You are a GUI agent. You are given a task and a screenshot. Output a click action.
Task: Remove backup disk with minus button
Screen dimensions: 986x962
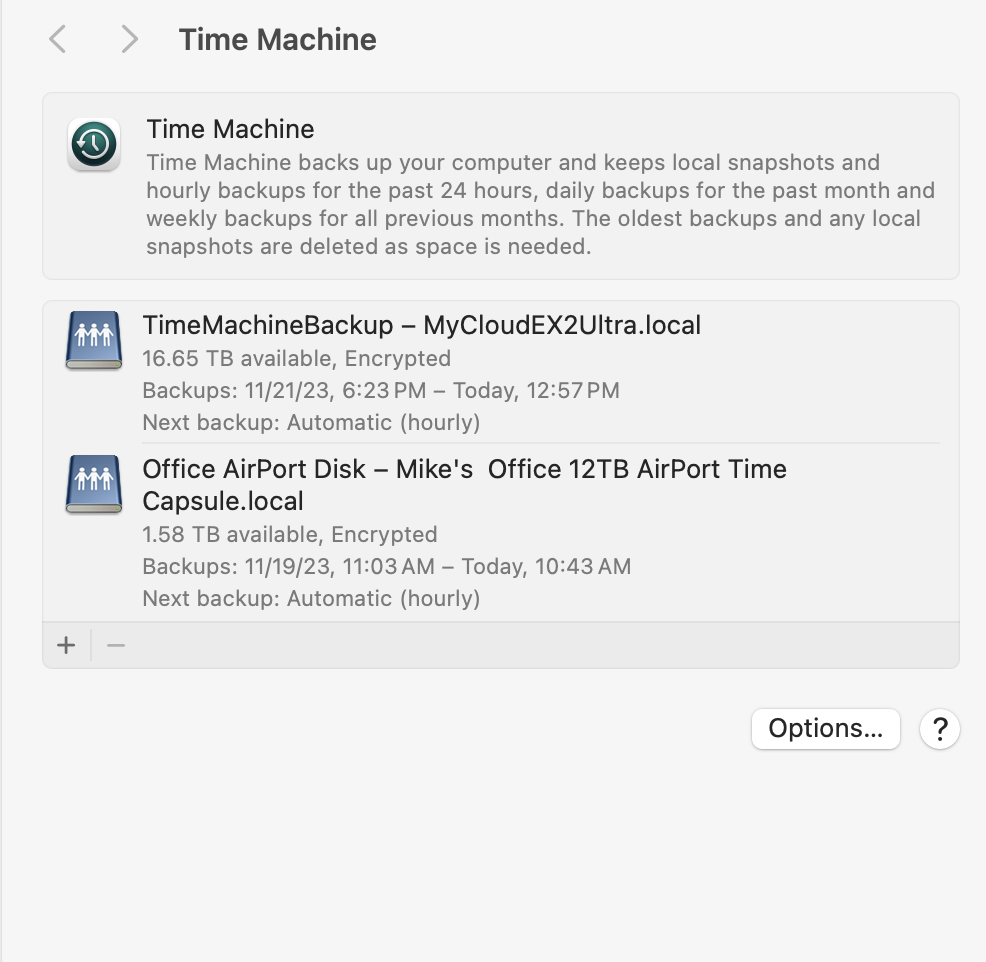tap(116, 645)
